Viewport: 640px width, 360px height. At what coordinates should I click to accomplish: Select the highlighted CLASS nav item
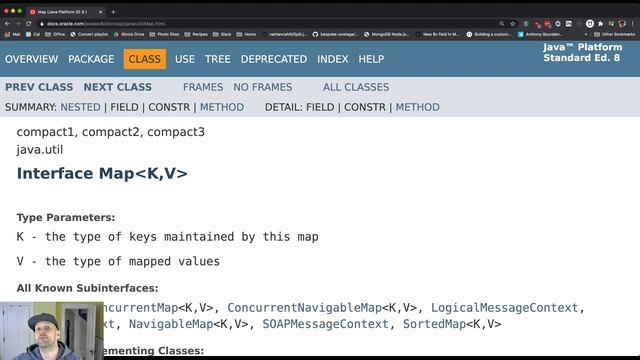click(145, 59)
